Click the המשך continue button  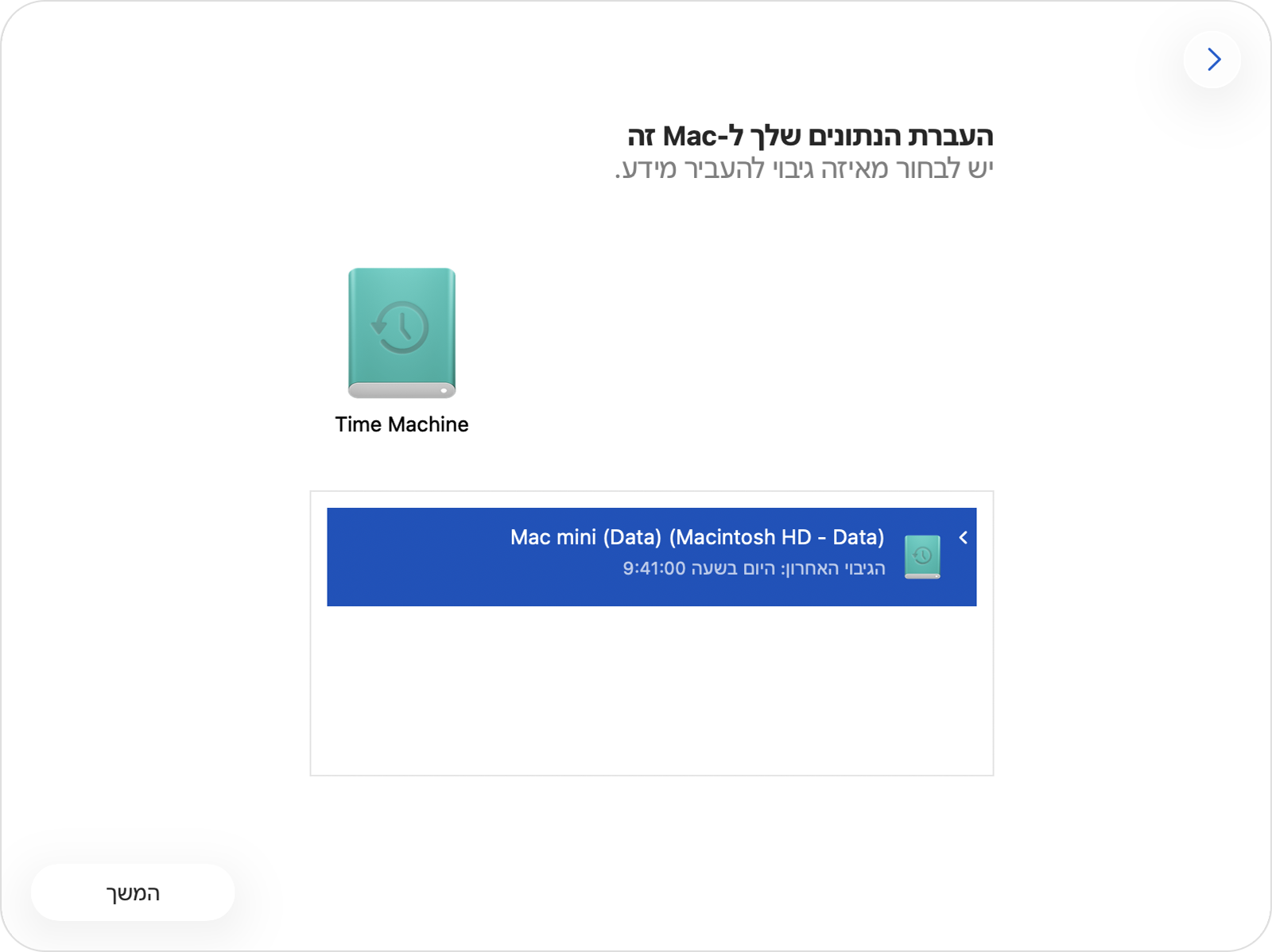133,892
